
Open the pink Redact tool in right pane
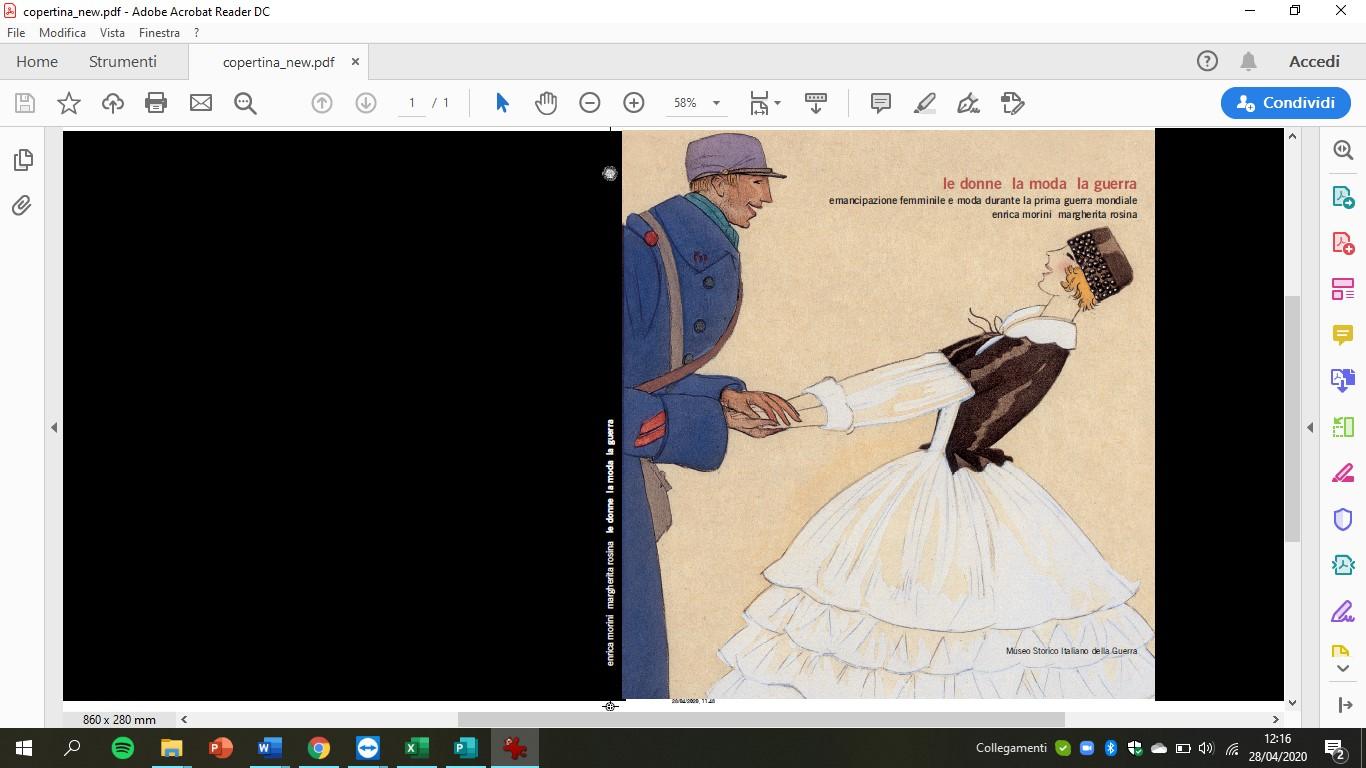[1343, 473]
